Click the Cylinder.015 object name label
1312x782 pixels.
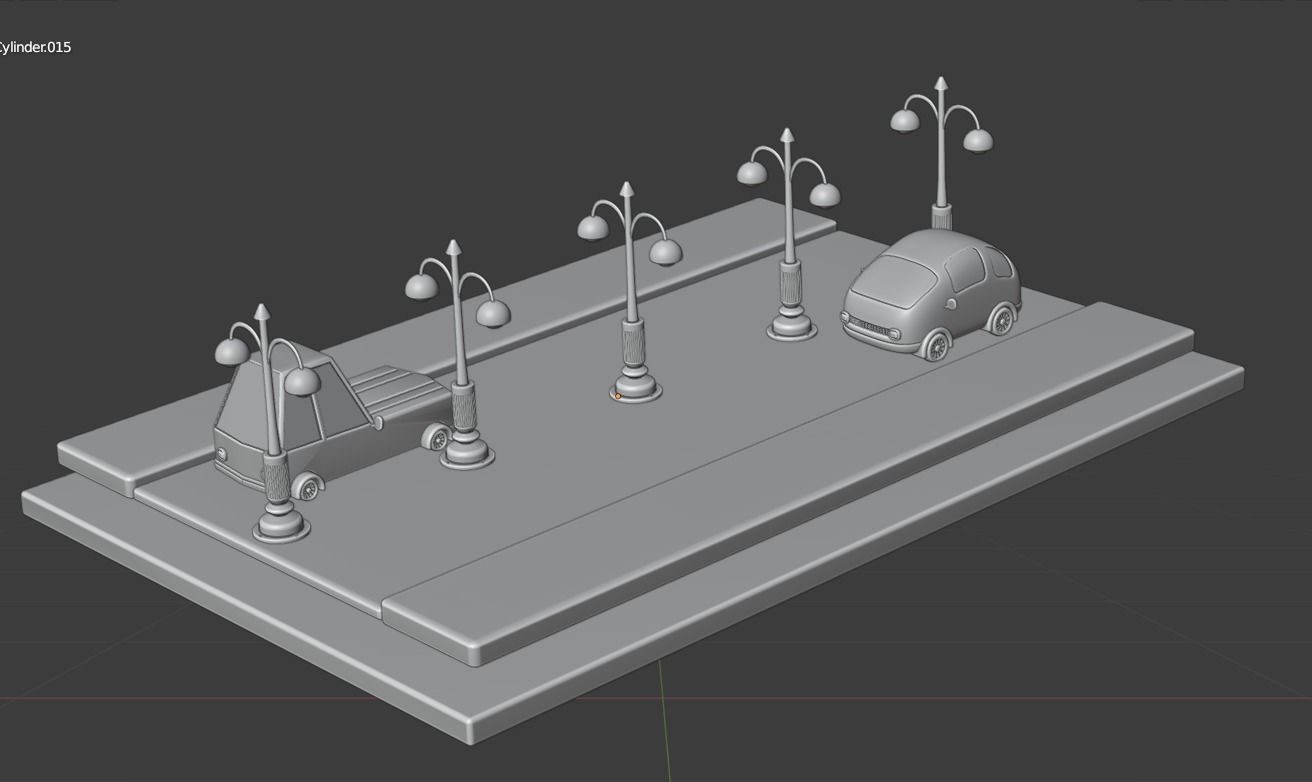[x=35, y=47]
